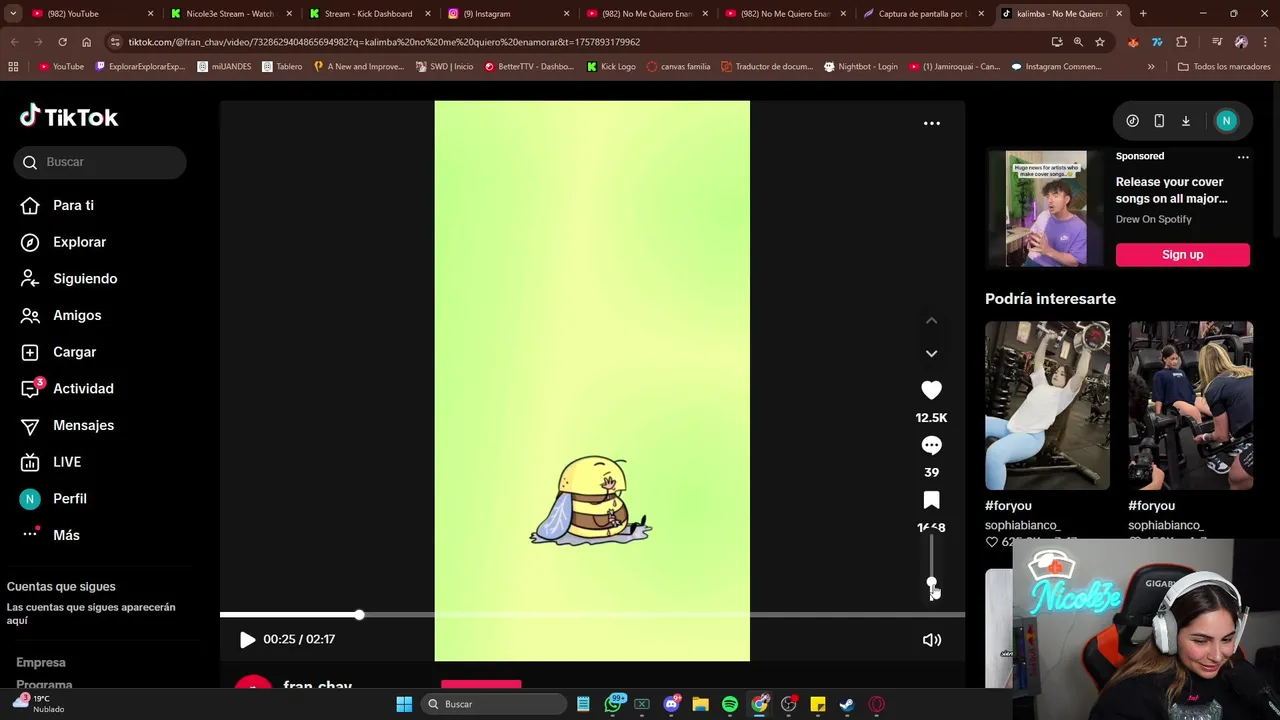Screen dimensions: 1280x720
Task: Mute the video with the speaker icon
Action: [x=931, y=640]
